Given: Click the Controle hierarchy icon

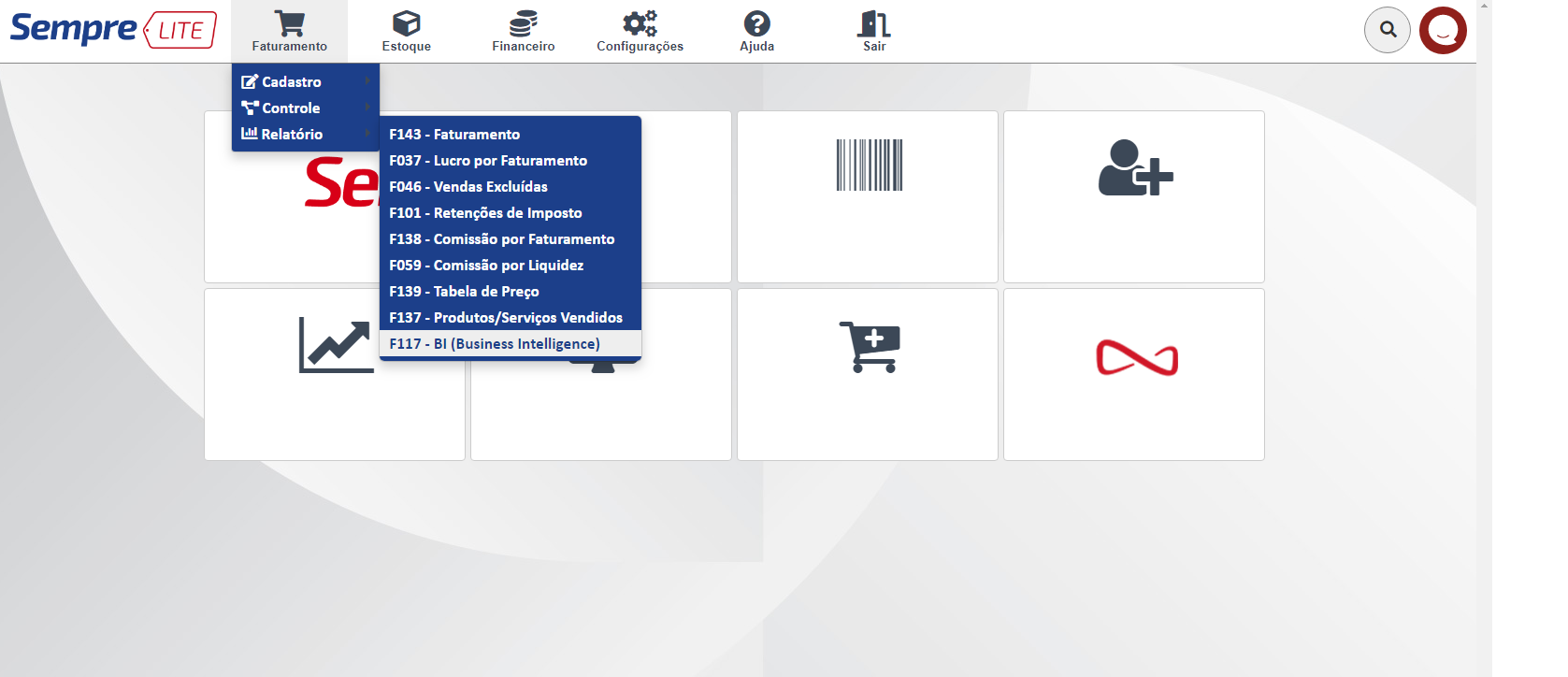Looking at the screenshot, I should tap(250, 108).
